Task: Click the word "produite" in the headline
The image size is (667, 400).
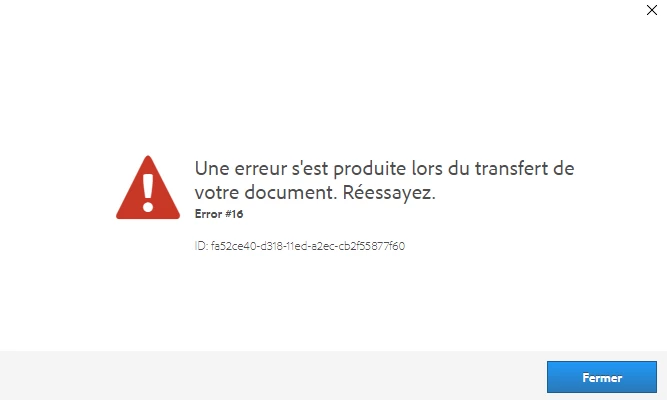Action: coord(369,169)
